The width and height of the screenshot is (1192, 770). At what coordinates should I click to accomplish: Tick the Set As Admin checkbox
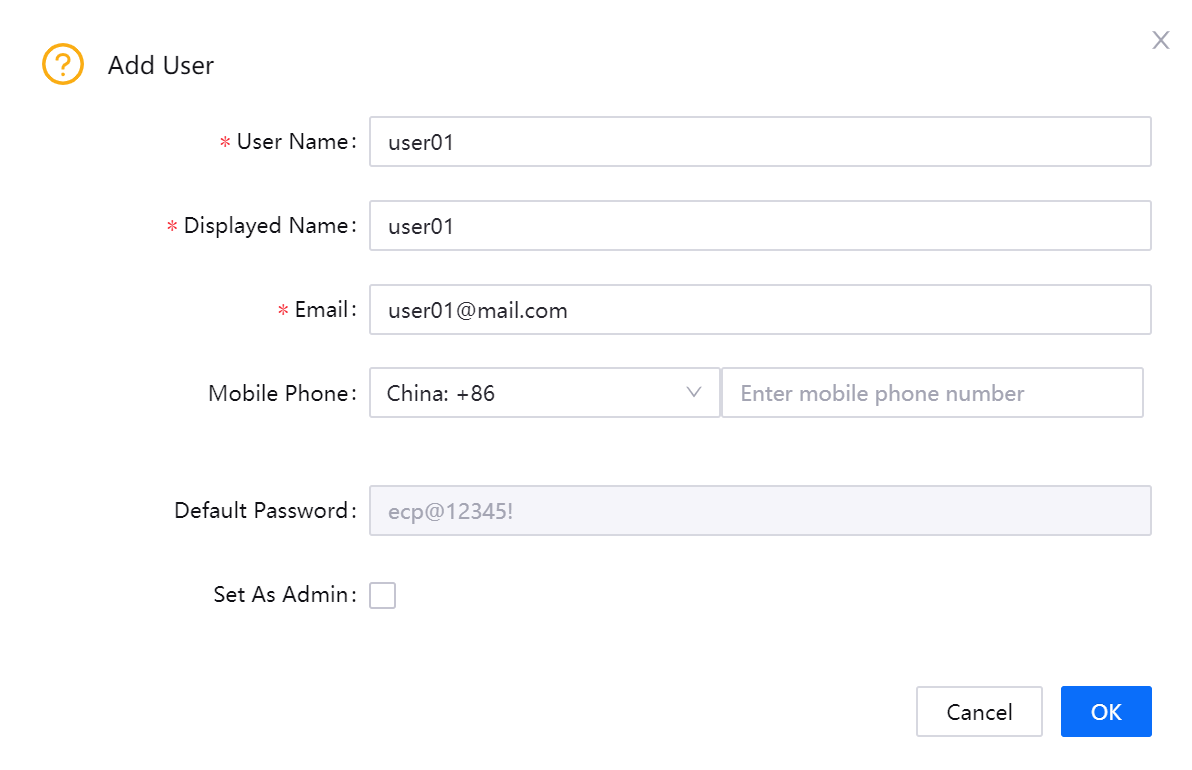[382, 596]
